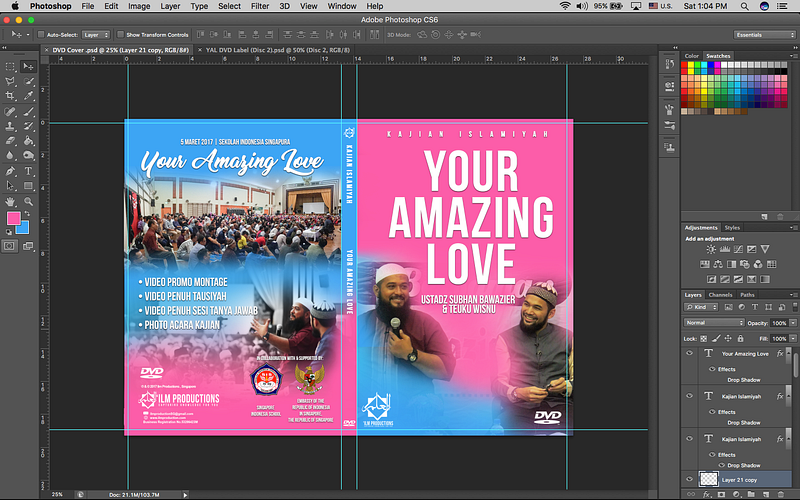Select the Move tool in toolbox
Viewport: 800px width, 500px height.
pyautogui.click(x=28, y=67)
